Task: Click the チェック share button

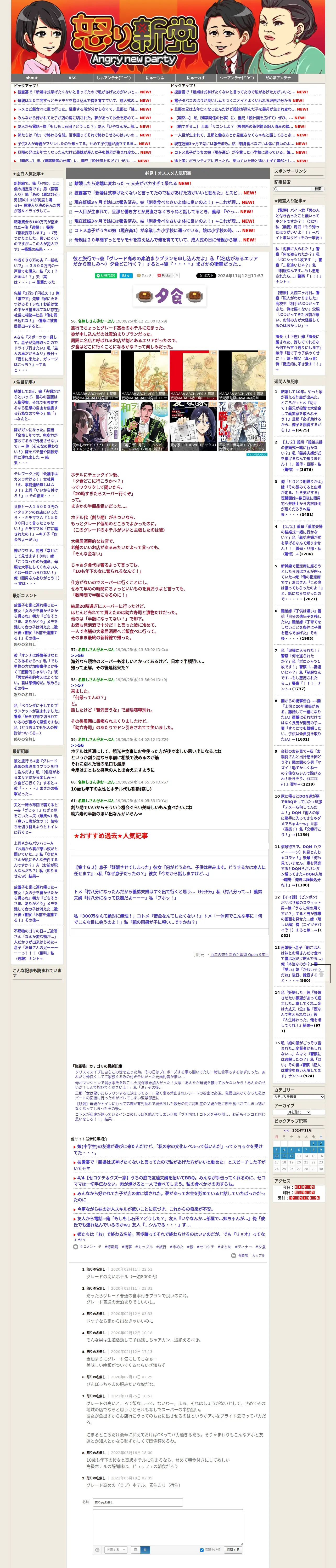Action: pyautogui.click(x=144, y=276)
